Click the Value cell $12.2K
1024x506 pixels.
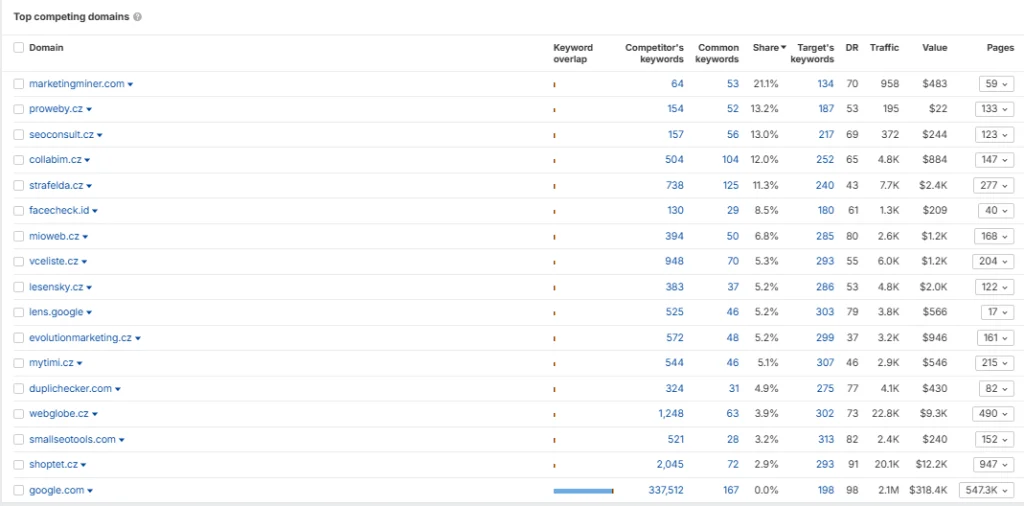931,465
